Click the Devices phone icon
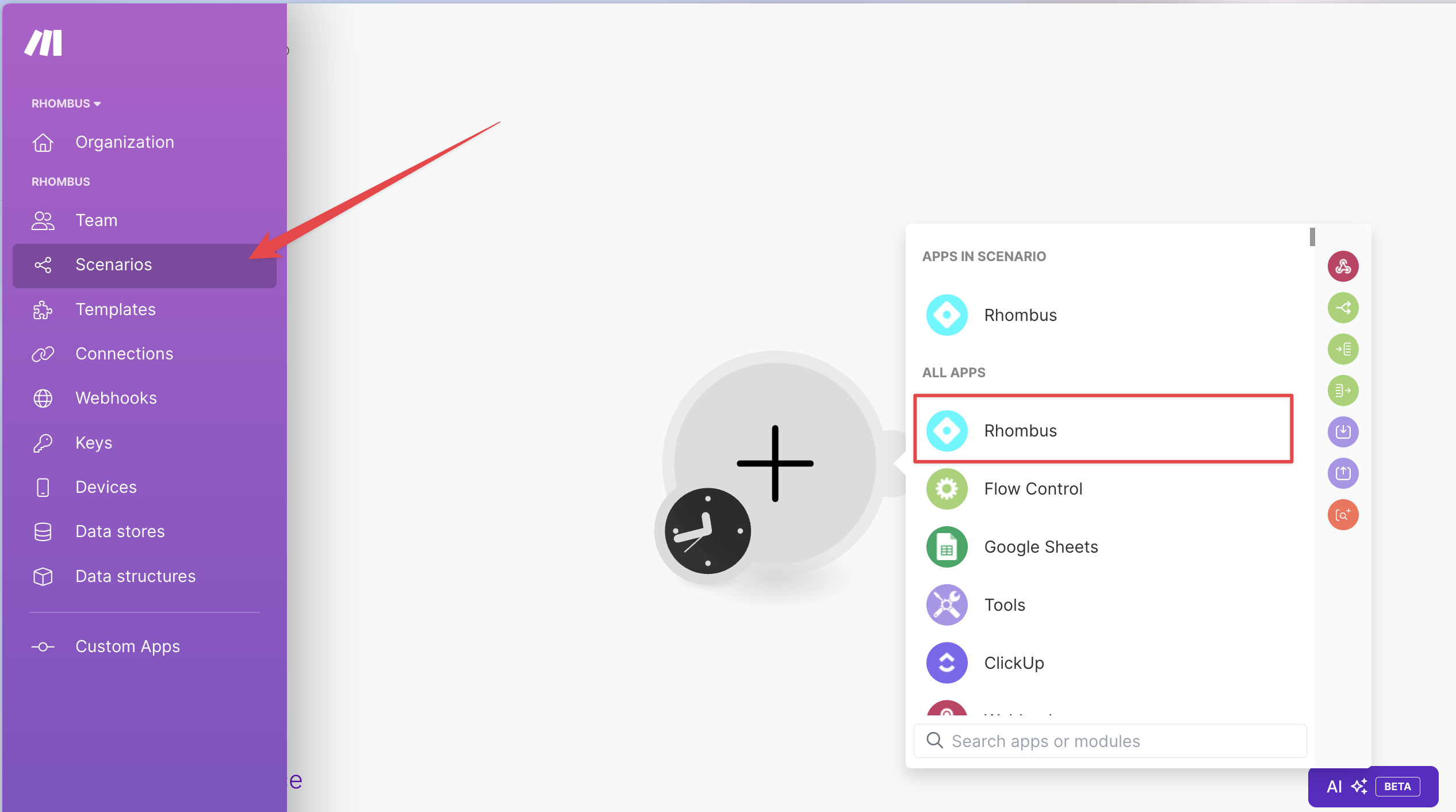 (x=43, y=487)
